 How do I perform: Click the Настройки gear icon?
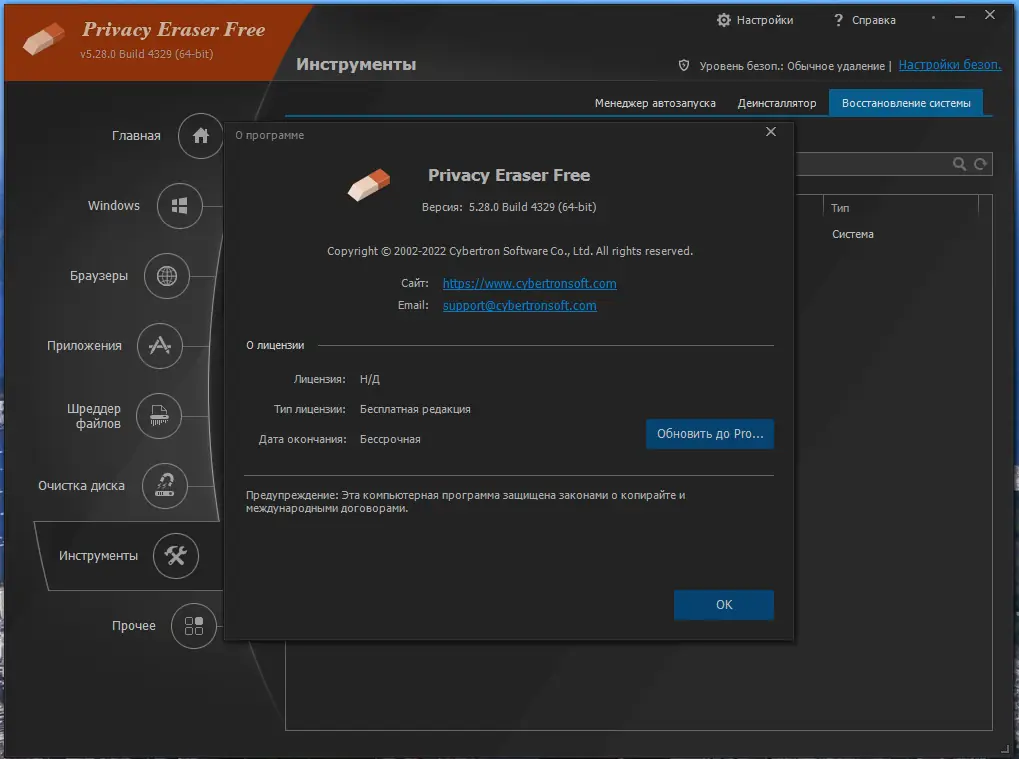pos(723,20)
